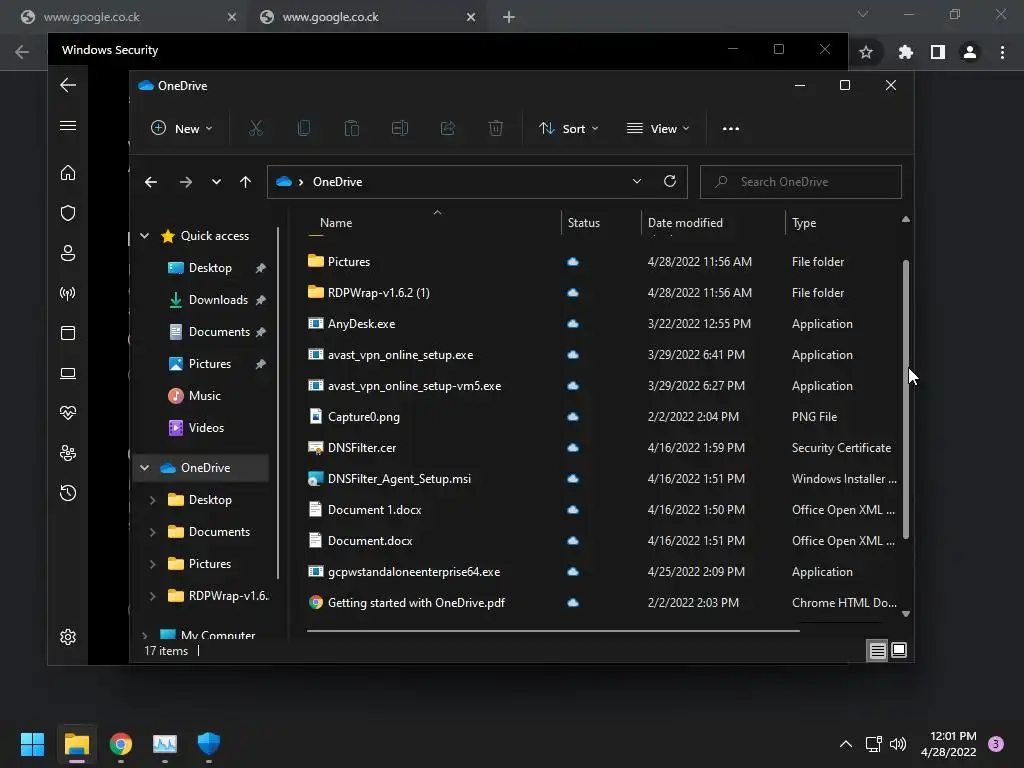The height and width of the screenshot is (768, 1024).
Task: Click inside Search OneDrive field
Action: [x=801, y=182]
